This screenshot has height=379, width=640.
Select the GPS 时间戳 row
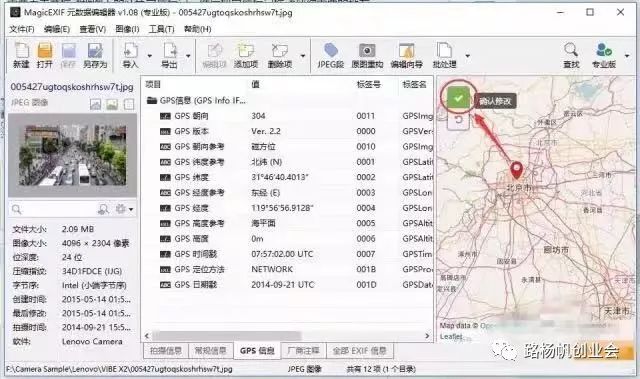288,254
